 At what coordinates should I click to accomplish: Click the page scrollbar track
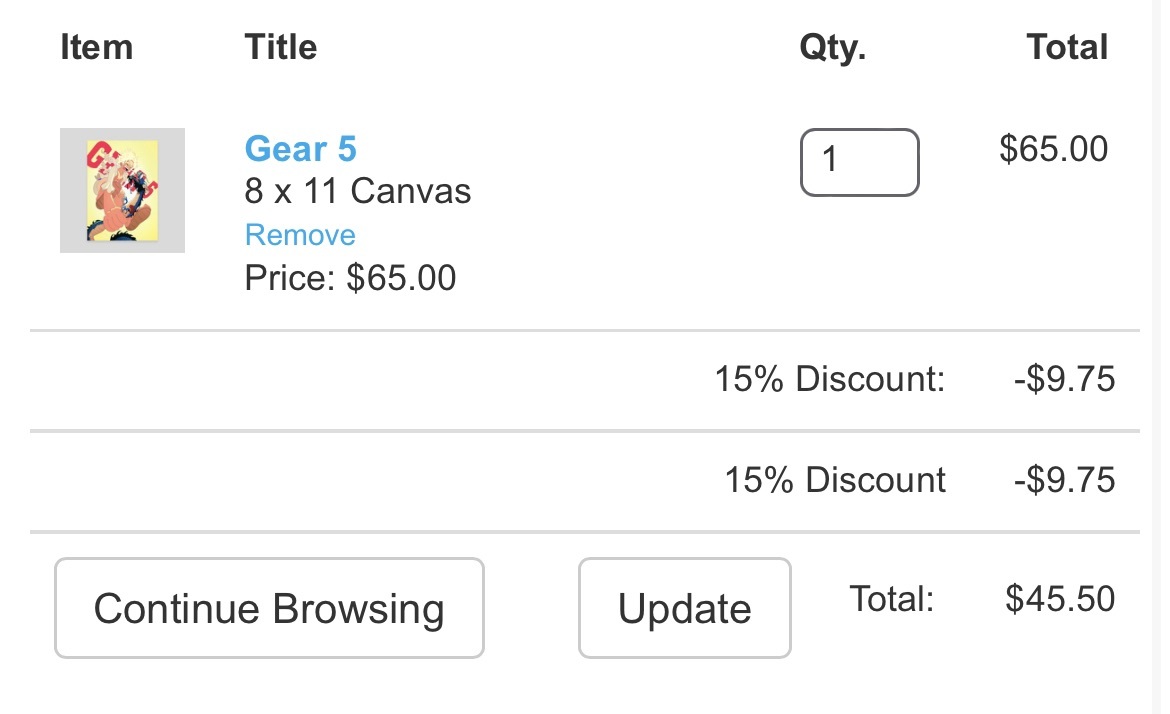click(x=1160, y=357)
